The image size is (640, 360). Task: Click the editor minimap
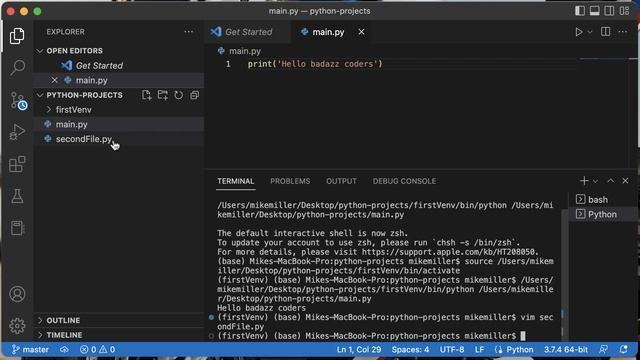[x=605, y=60]
